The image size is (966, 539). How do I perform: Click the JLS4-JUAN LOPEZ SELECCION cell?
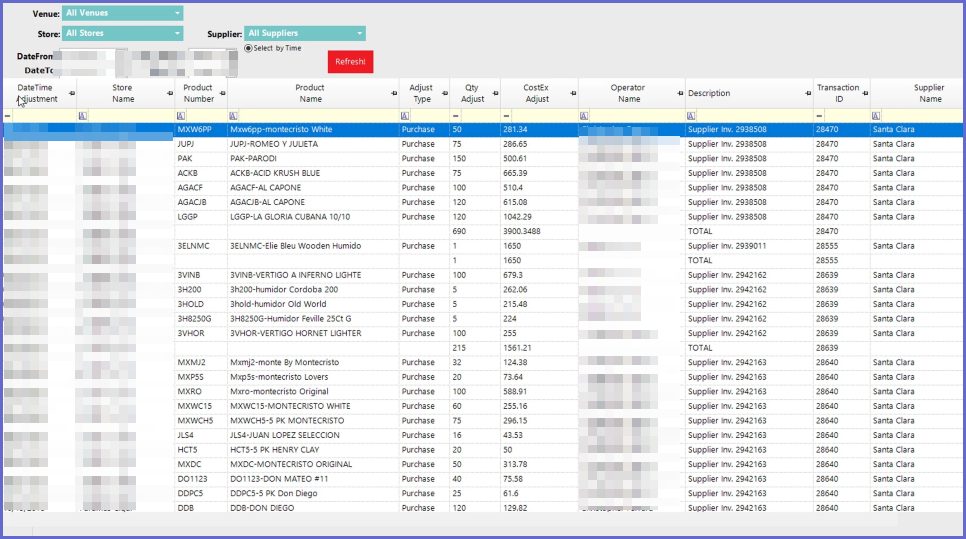point(313,436)
